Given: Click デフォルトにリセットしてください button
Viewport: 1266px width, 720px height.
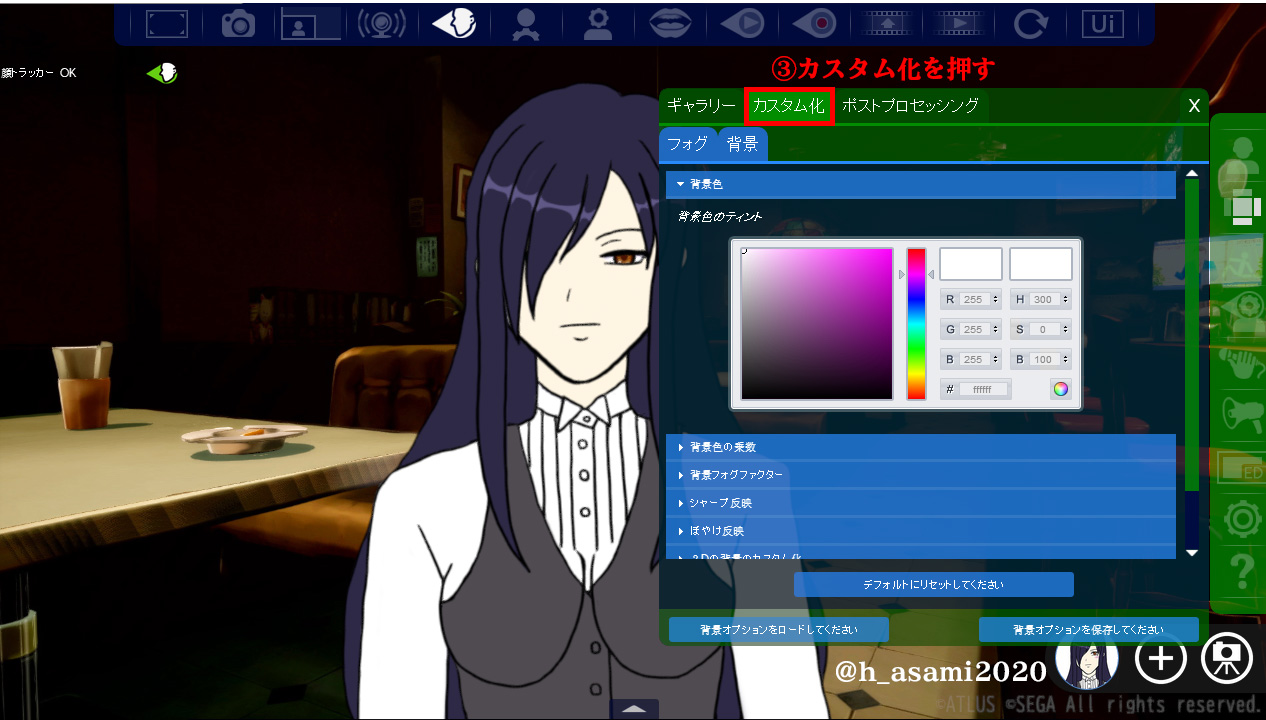Looking at the screenshot, I should 934,584.
